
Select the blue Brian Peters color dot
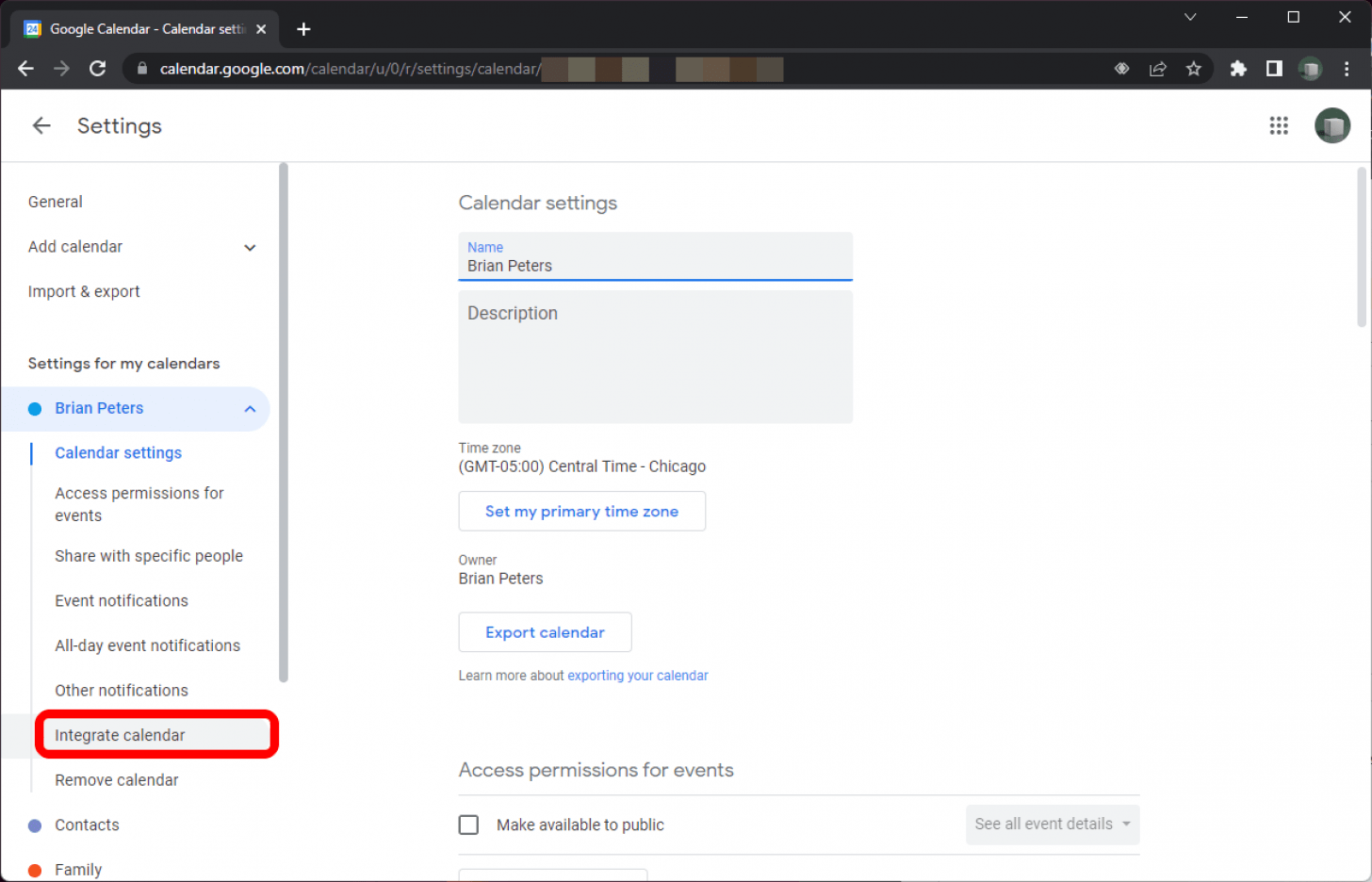(x=35, y=409)
